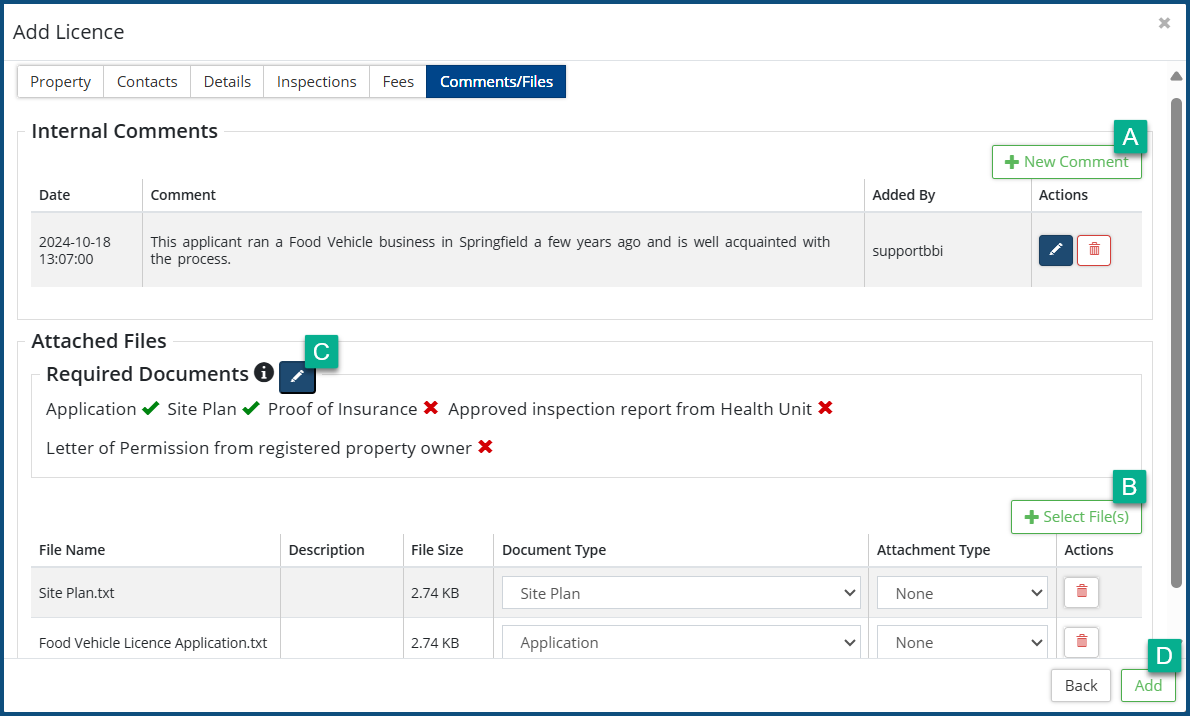Switch to the Contacts tab
The width and height of the screenshot is (1190, 716).
pyautogui.click(x=147, y=81)
